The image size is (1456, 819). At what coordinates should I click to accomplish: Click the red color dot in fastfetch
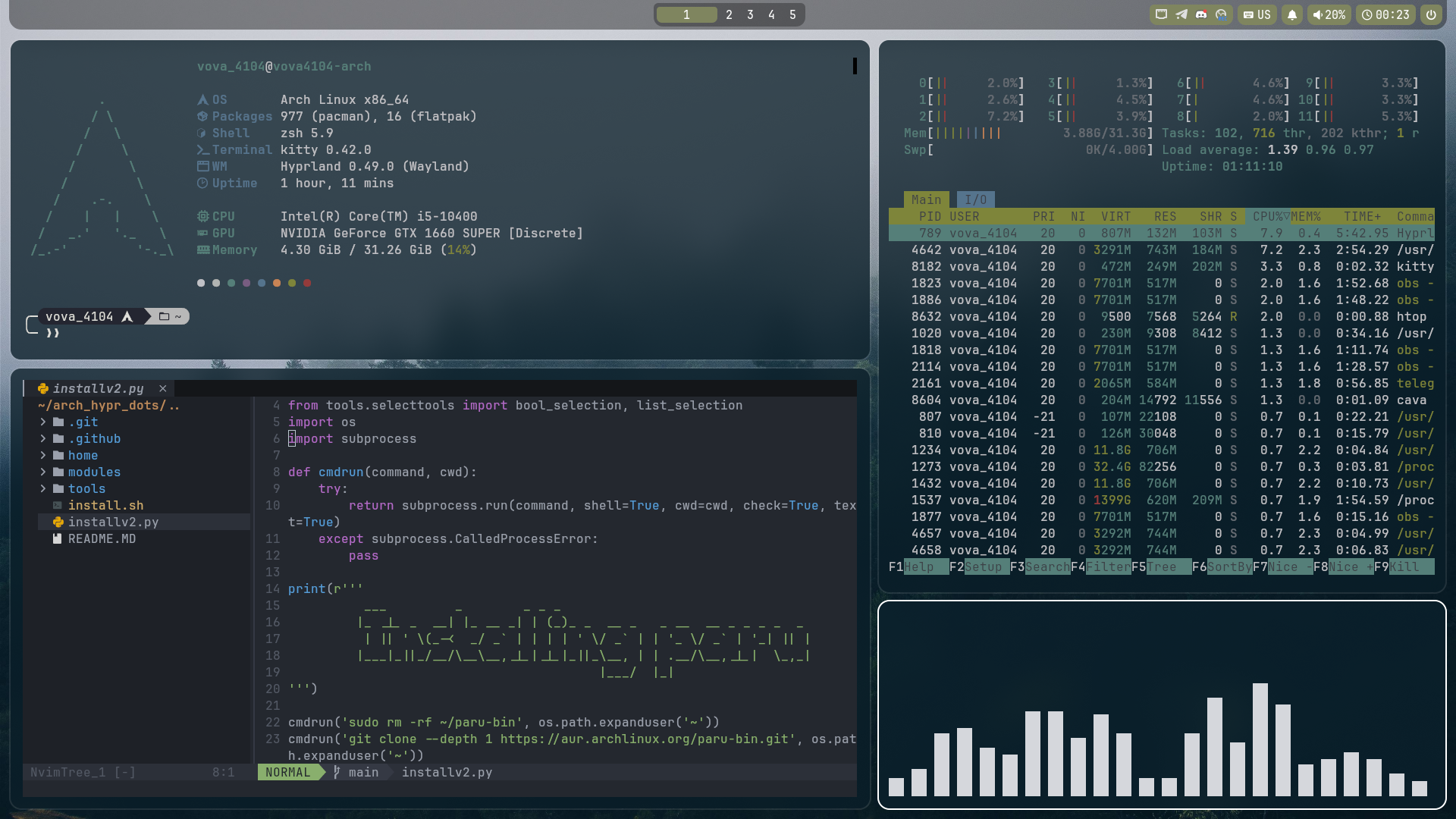pos(307,283)
